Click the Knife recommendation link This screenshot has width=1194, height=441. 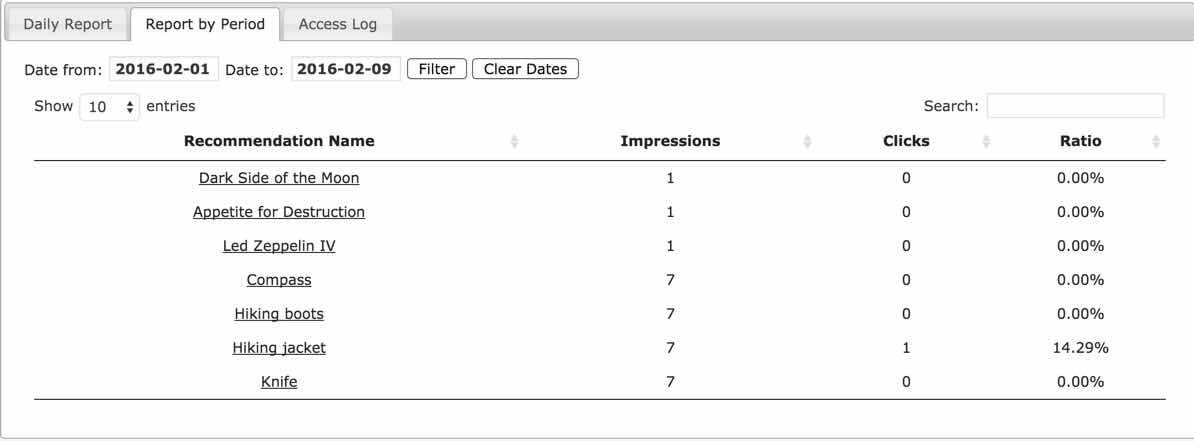[279, 382]
